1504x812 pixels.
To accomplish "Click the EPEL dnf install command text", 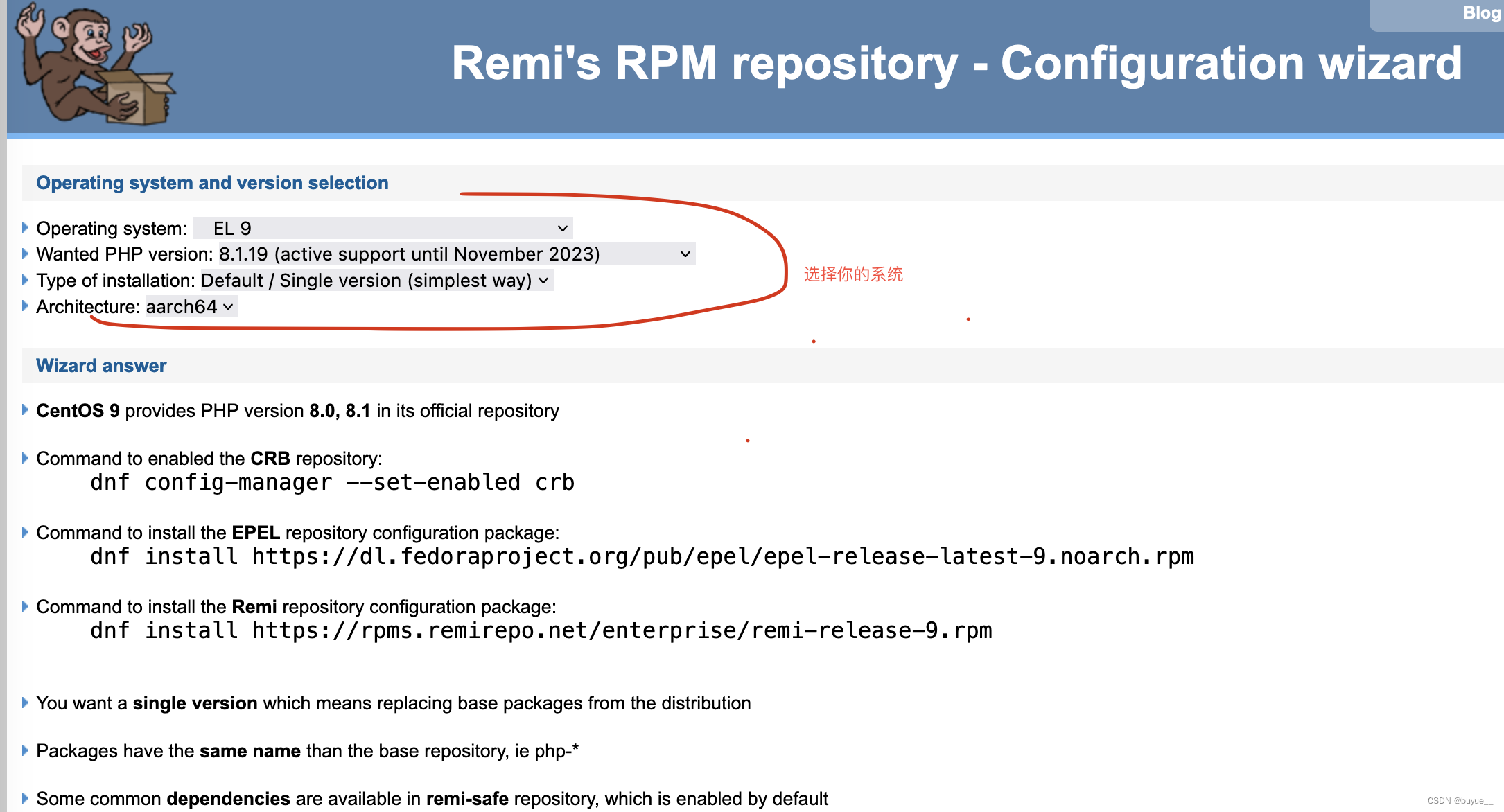I will click(x=642, y=556).
